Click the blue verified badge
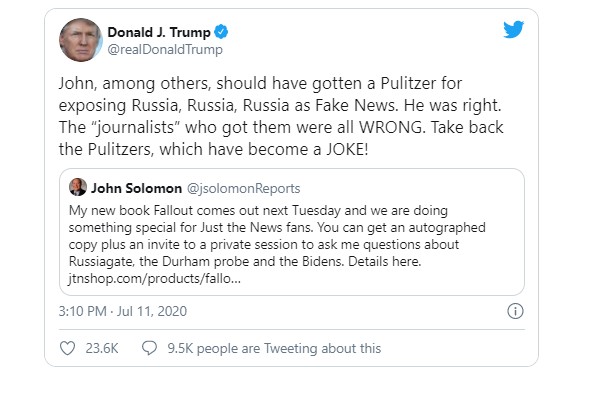 tap(221, 32)
